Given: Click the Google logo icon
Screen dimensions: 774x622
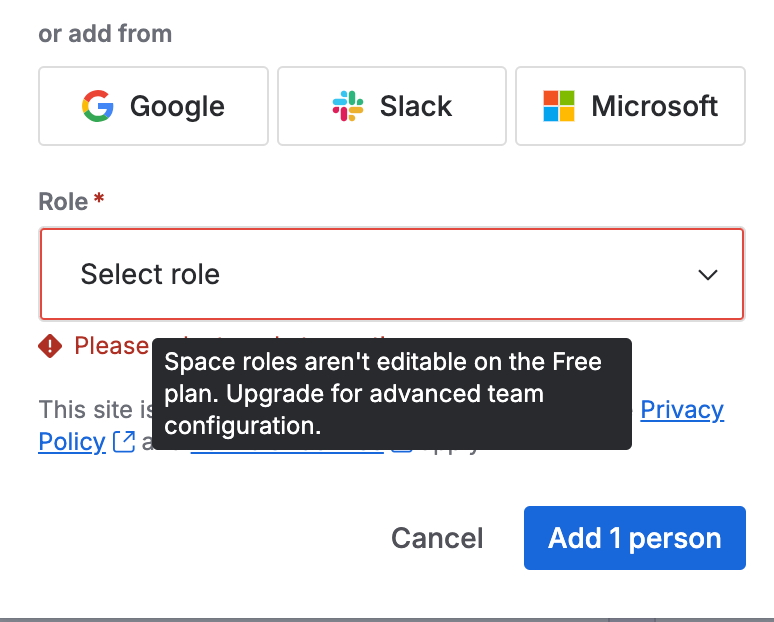Looking at the screenshot, I should pyautogui.click(x=98, y=106).
